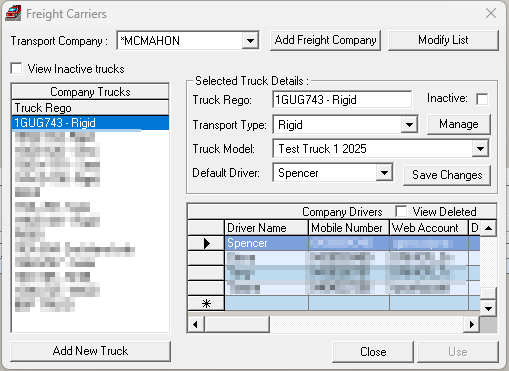
Task: Click the Save Changes button
Action: [x=447, y=175]
